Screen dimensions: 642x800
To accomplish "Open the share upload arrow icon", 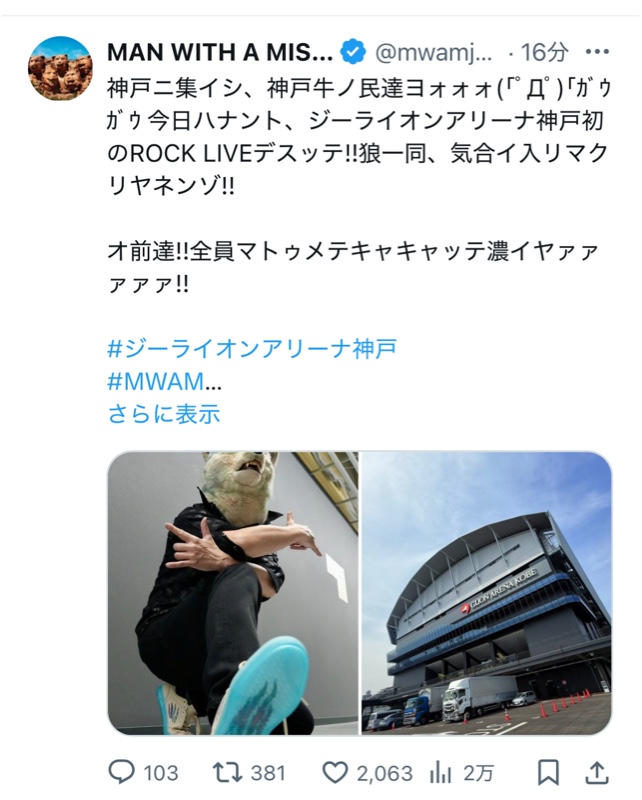I will click(x=597, y=772).
